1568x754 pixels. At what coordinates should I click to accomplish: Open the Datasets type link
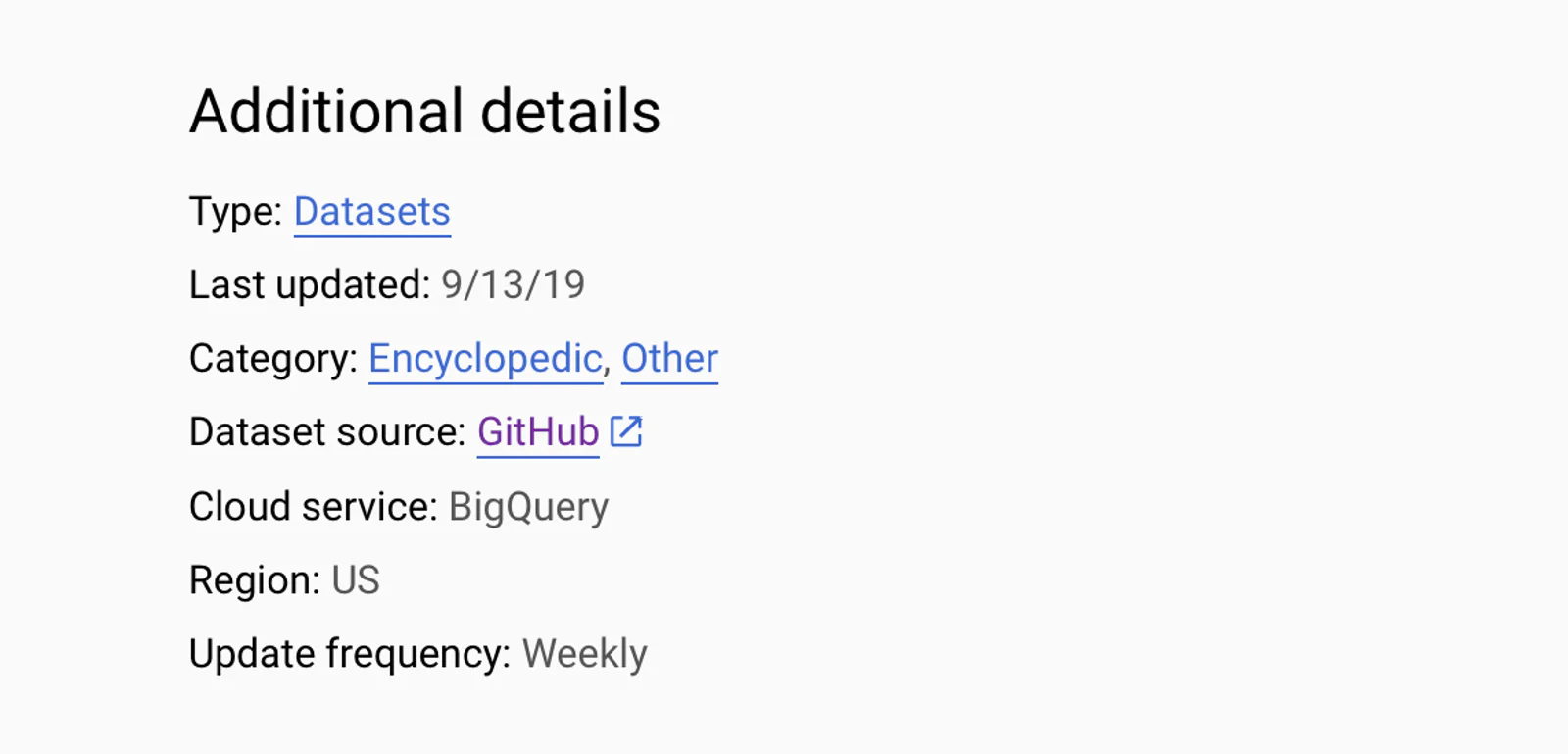(x=372, y=212)
